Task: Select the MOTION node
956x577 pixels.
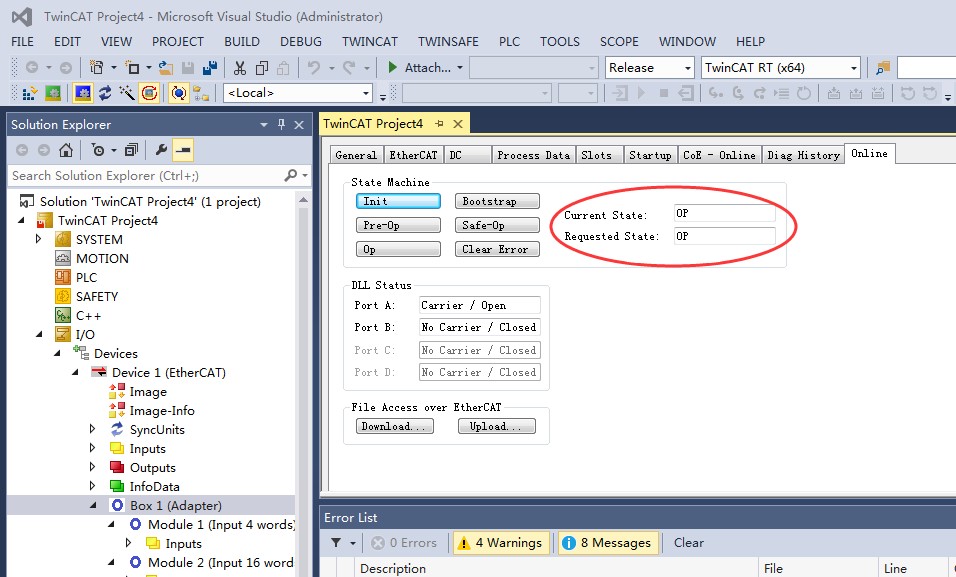Action: click(x=102, y=259)
